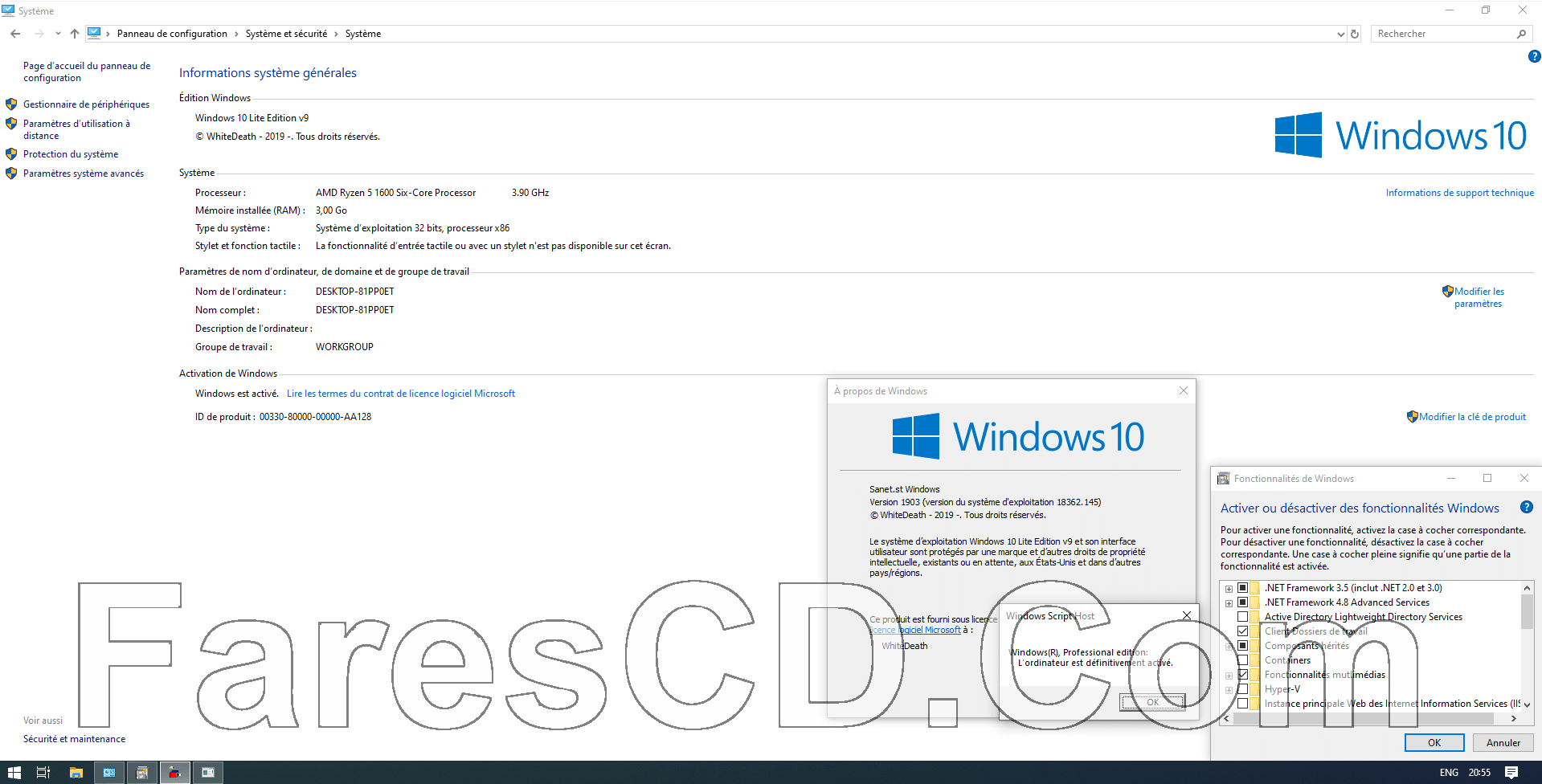The width and height of the screenshot is (1542, 784).
Task: Open Protection du système
Action: [x=71, y=154]
